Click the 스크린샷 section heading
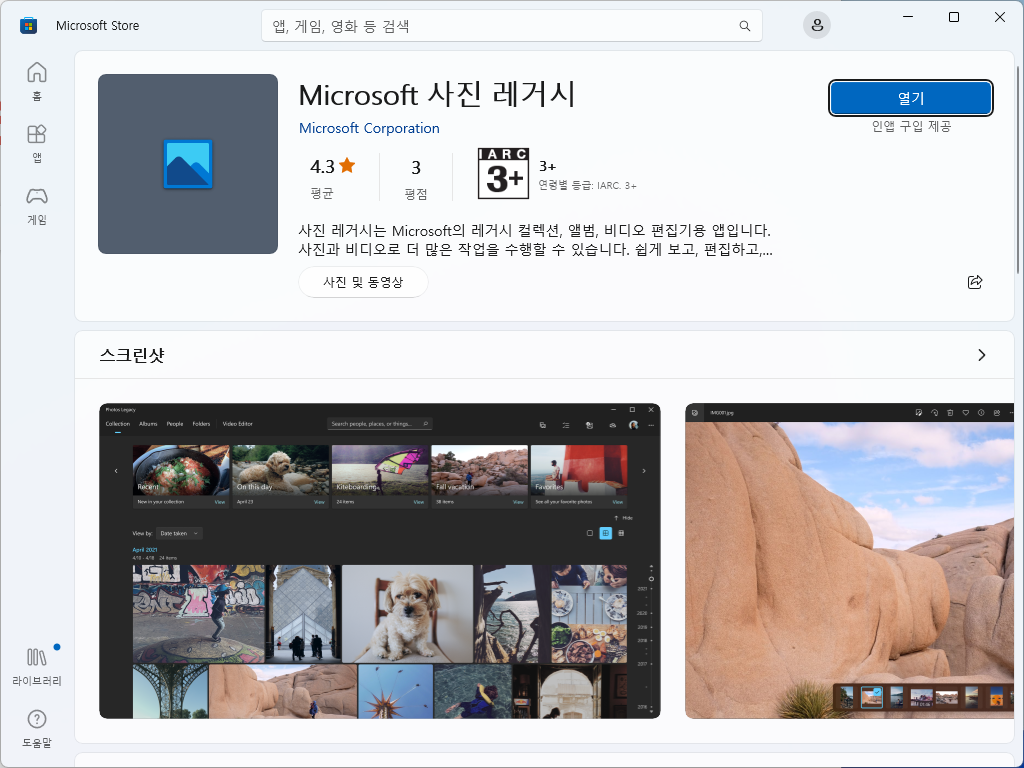Screen dimensions: 1024x768 tap(132, 355)
